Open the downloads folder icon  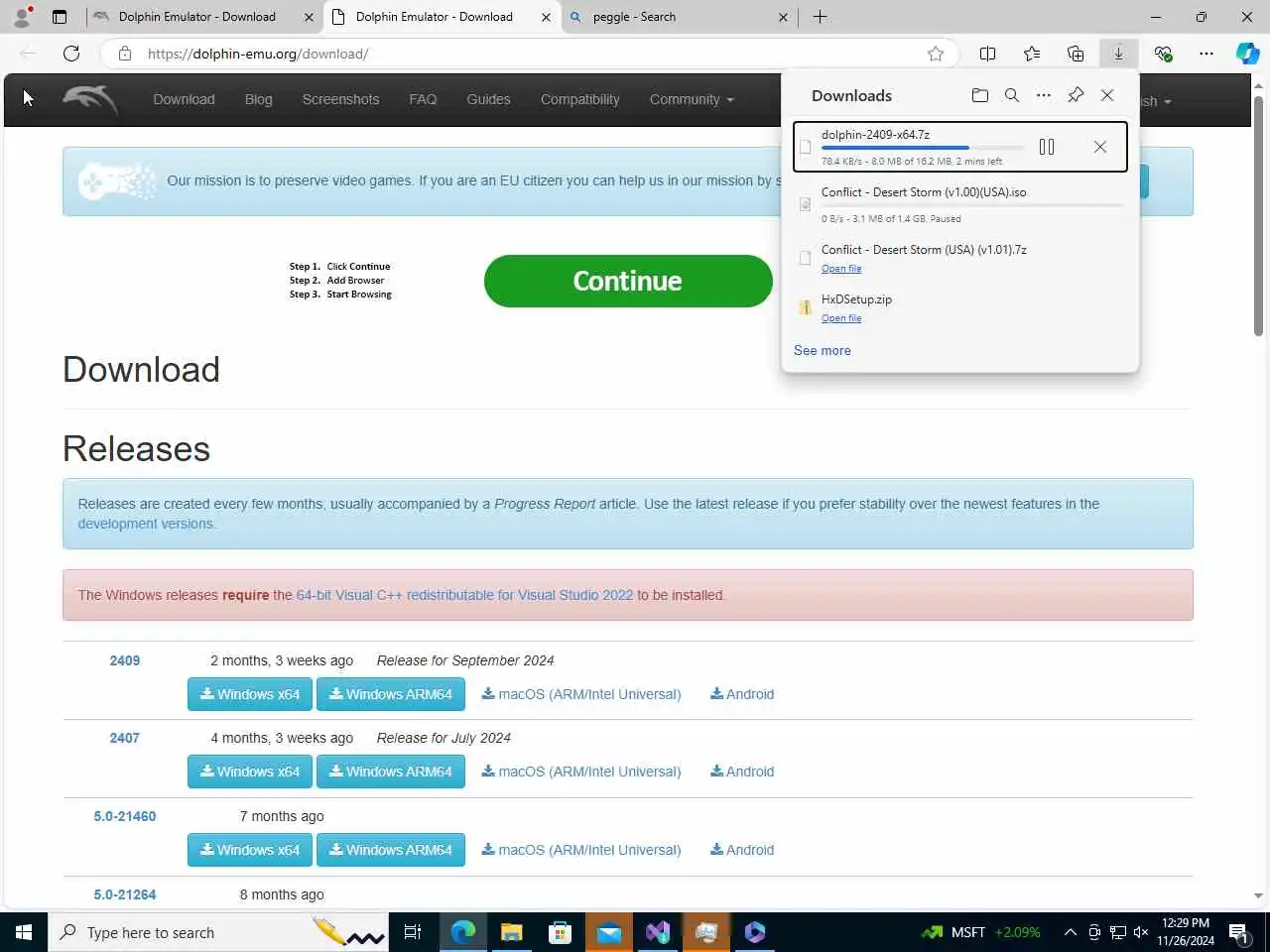click(980, 95)
